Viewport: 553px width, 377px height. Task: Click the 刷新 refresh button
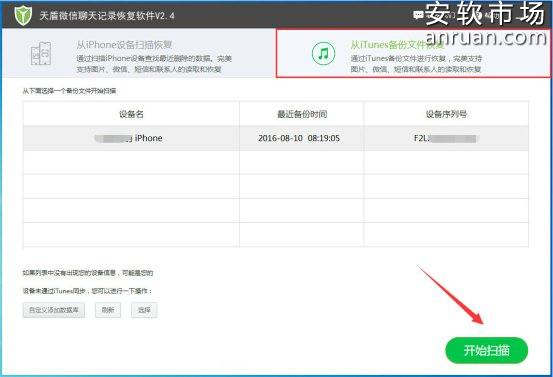(x=108, y=310)
